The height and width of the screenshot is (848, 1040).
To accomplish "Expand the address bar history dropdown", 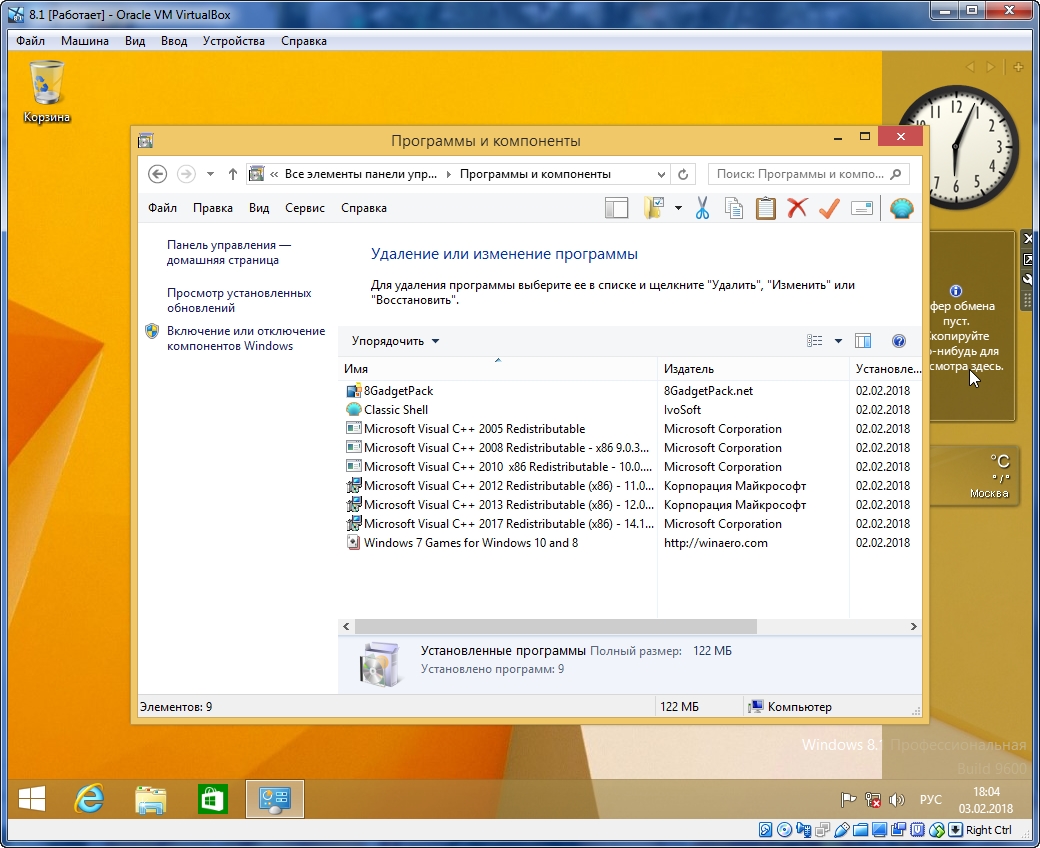I will pyautogui.click(x=661, y=174).
